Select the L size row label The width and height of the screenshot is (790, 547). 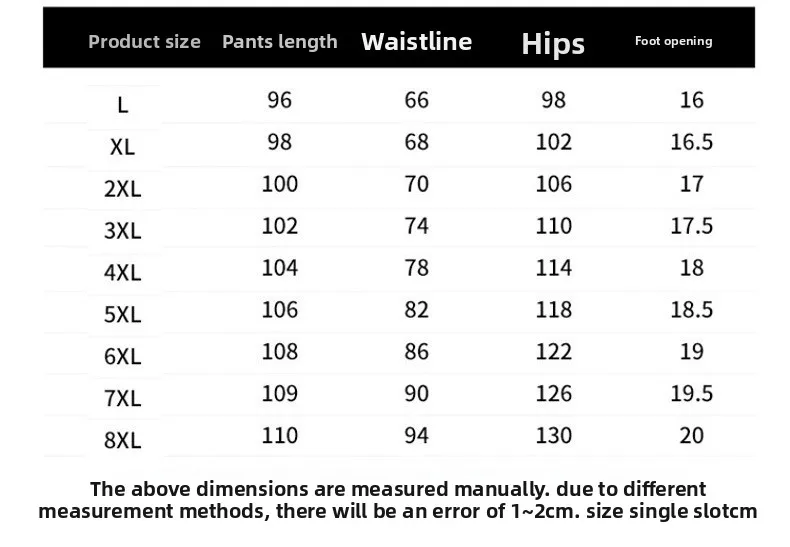coord(122,104)
